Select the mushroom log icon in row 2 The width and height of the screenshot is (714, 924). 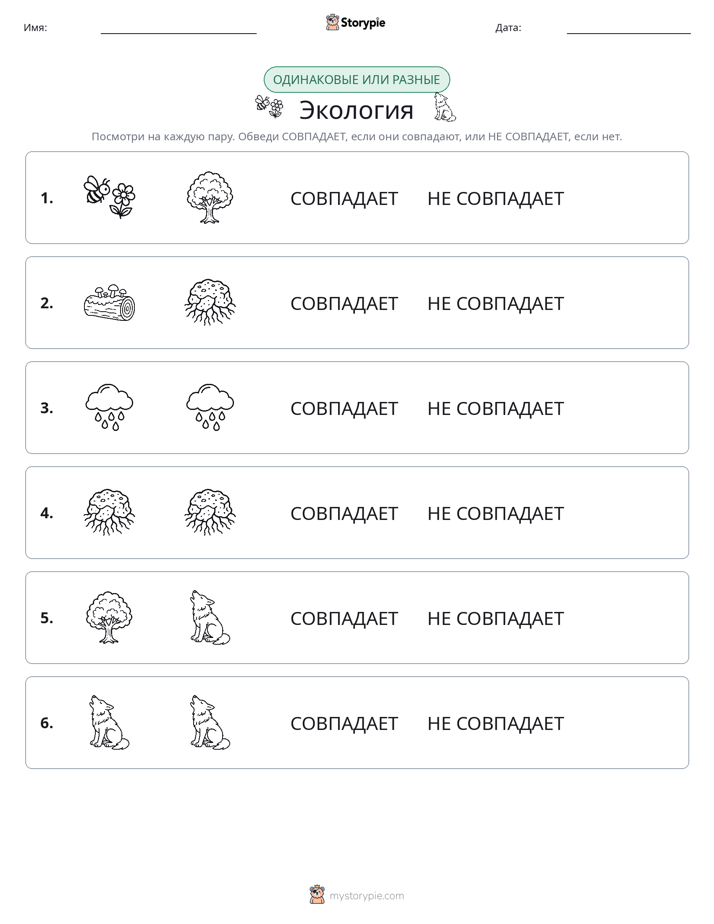tap(110, 302)
